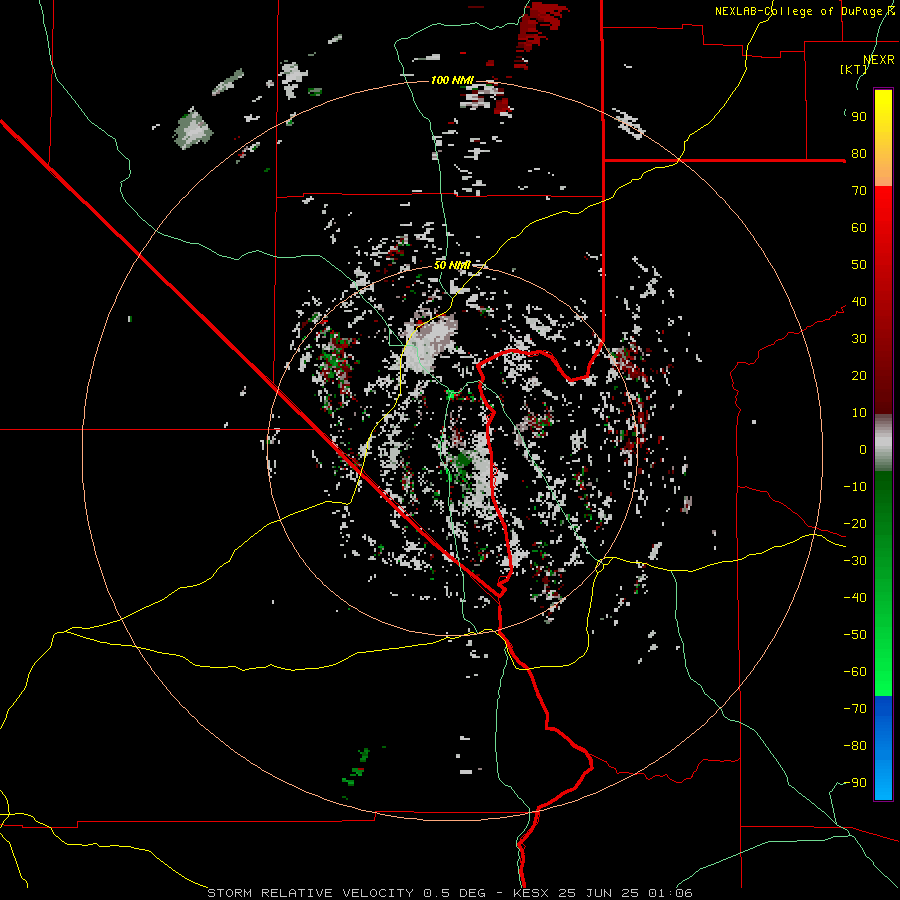Click the blue bottom segment of color bar
The width and height of the screenshot is (900, 900).
coord(883,748)
